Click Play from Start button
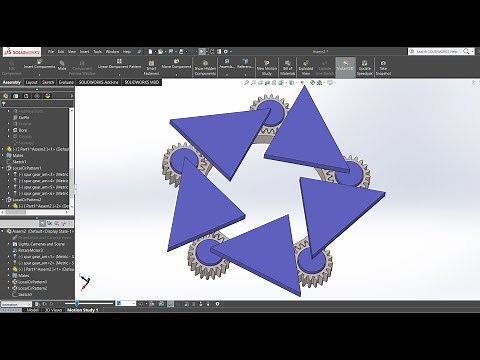 coord(44,304)
